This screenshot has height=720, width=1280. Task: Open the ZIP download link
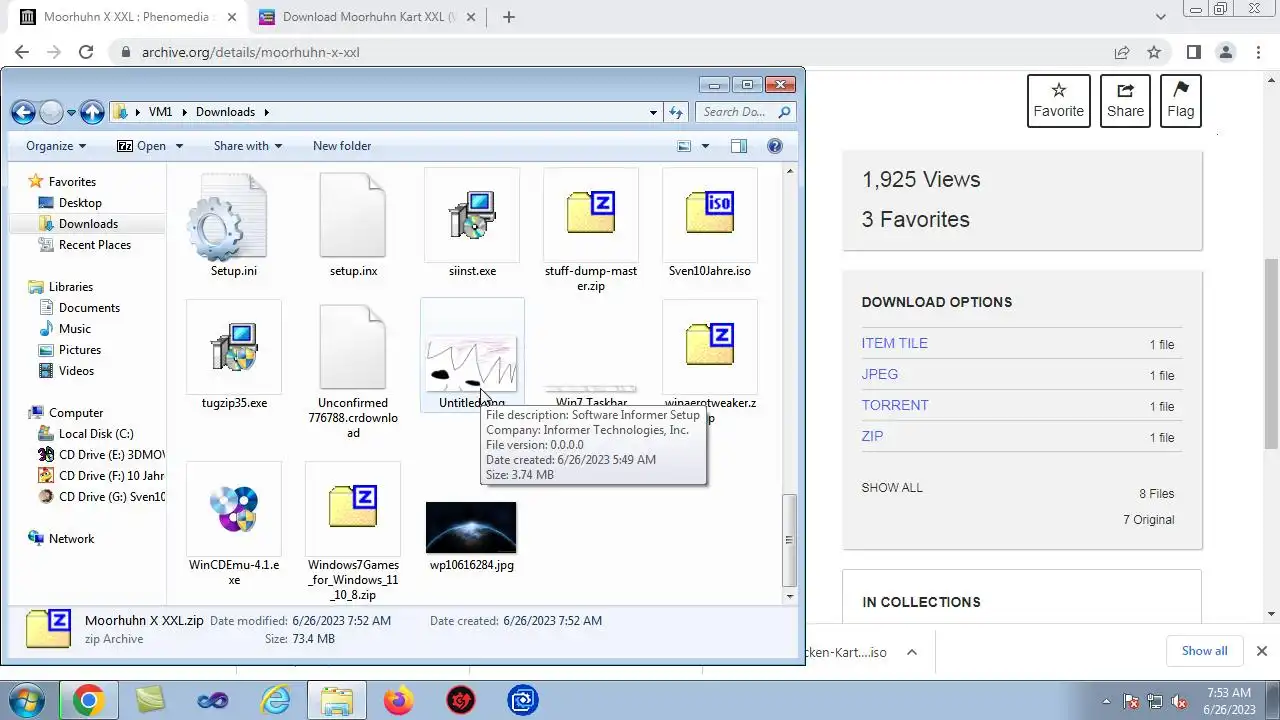[873, 436]
